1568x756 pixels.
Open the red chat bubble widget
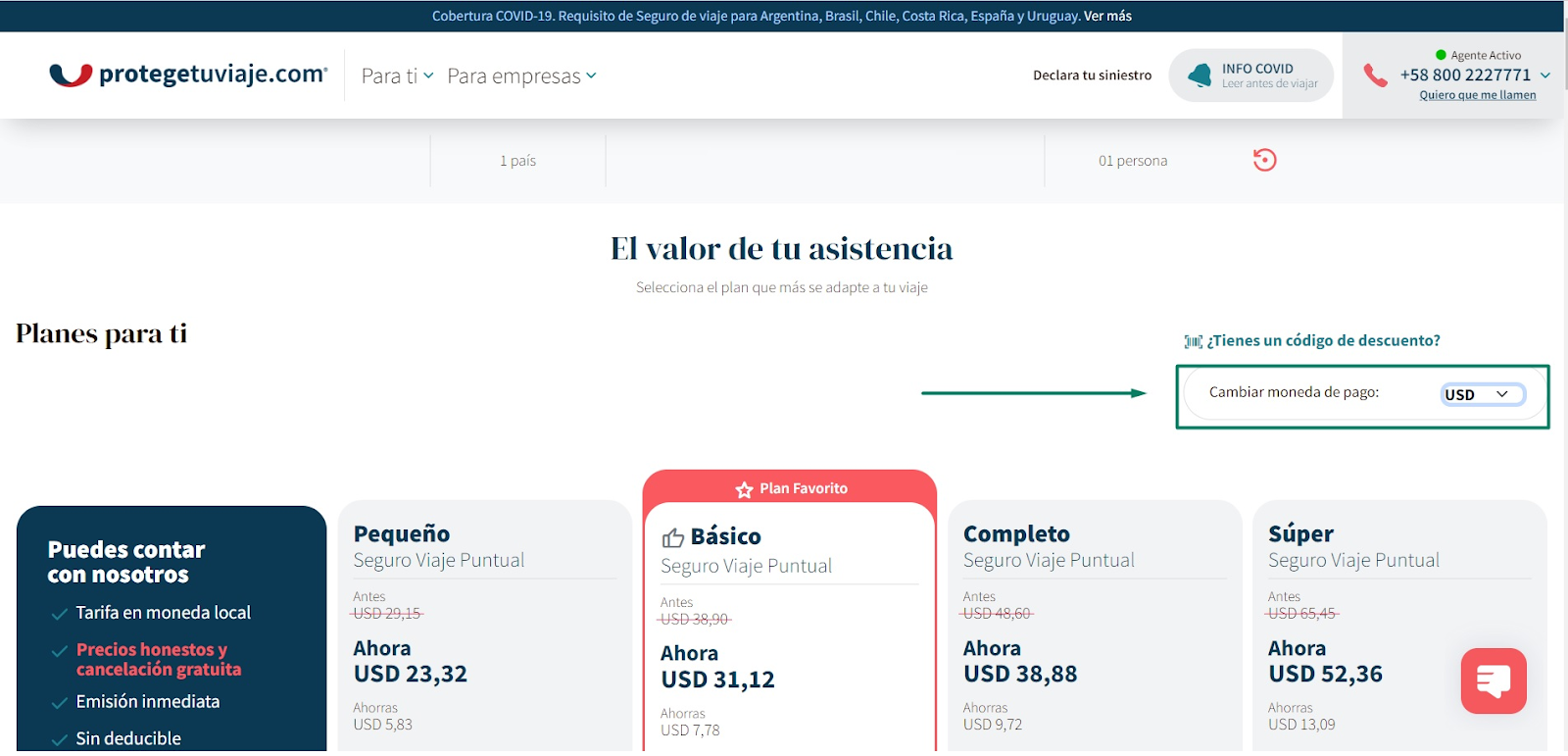pyautogui.click(x=1494, y=680)
